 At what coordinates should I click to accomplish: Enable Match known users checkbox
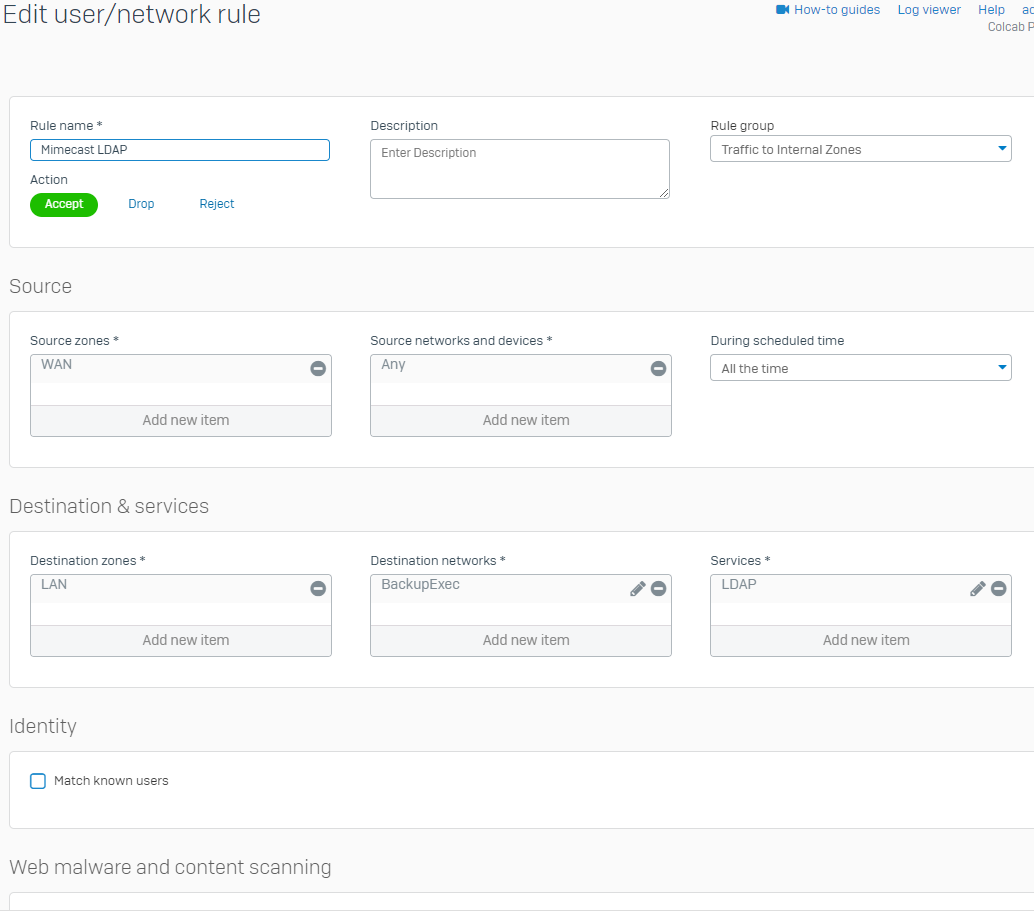coord(38,781)
